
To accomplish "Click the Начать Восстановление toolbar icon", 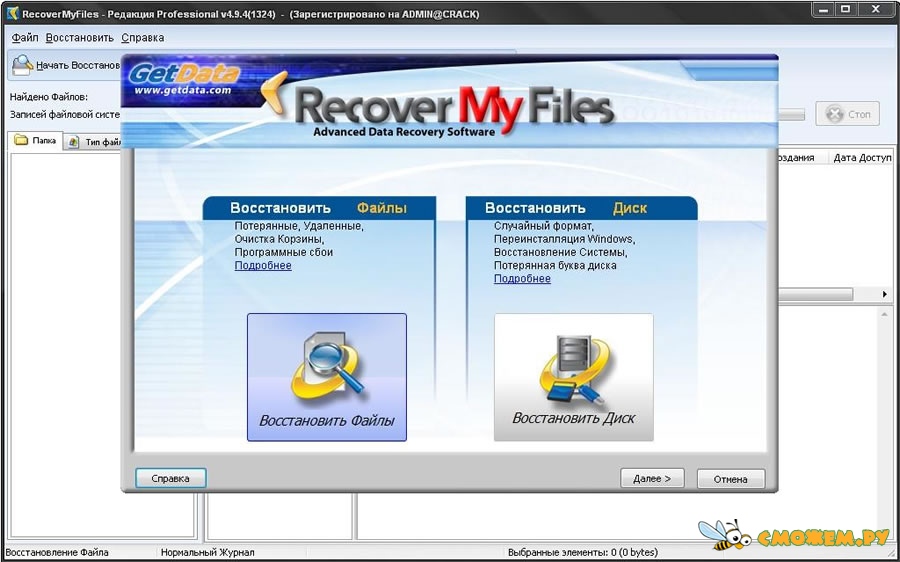I will (x=23, y=65).
